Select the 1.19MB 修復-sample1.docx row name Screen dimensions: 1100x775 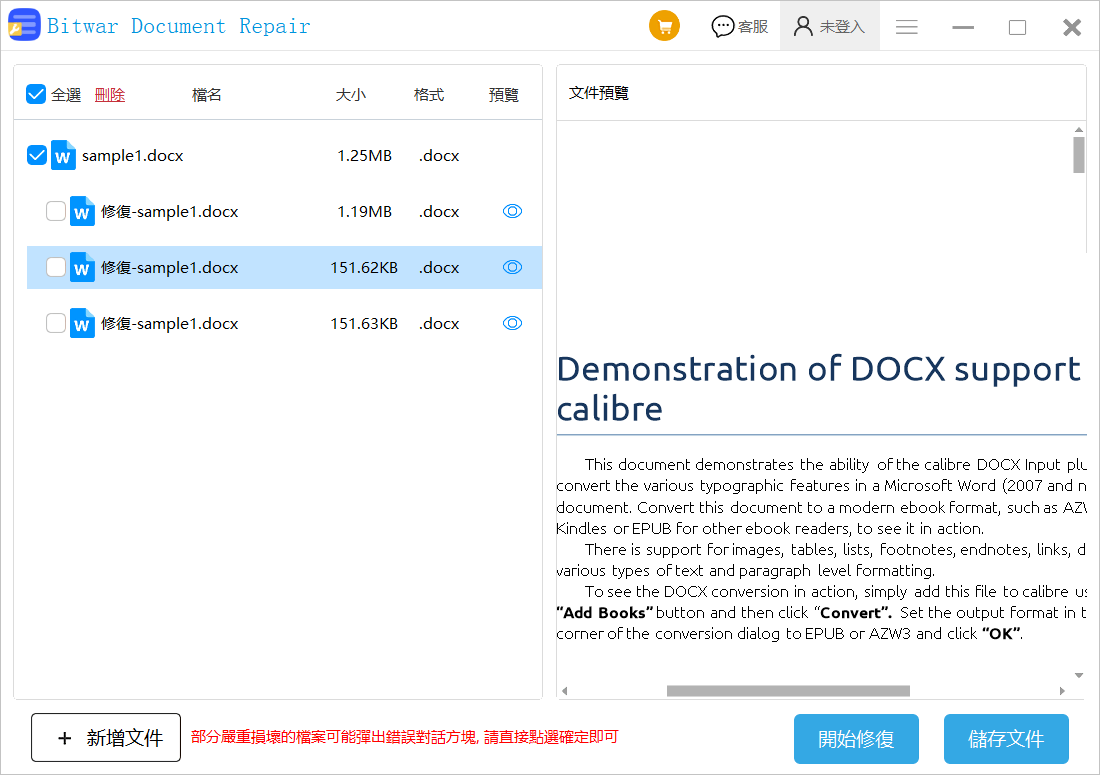point(170,211)
